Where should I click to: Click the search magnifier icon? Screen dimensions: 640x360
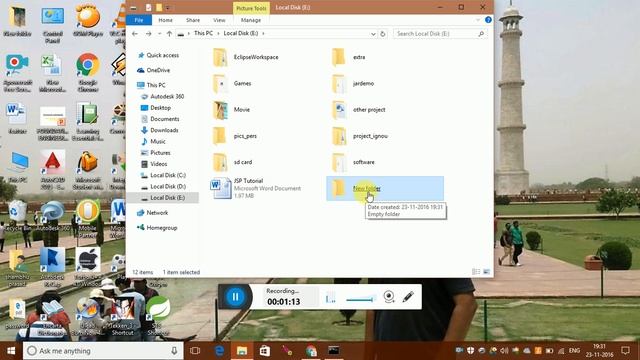(481, 34)
